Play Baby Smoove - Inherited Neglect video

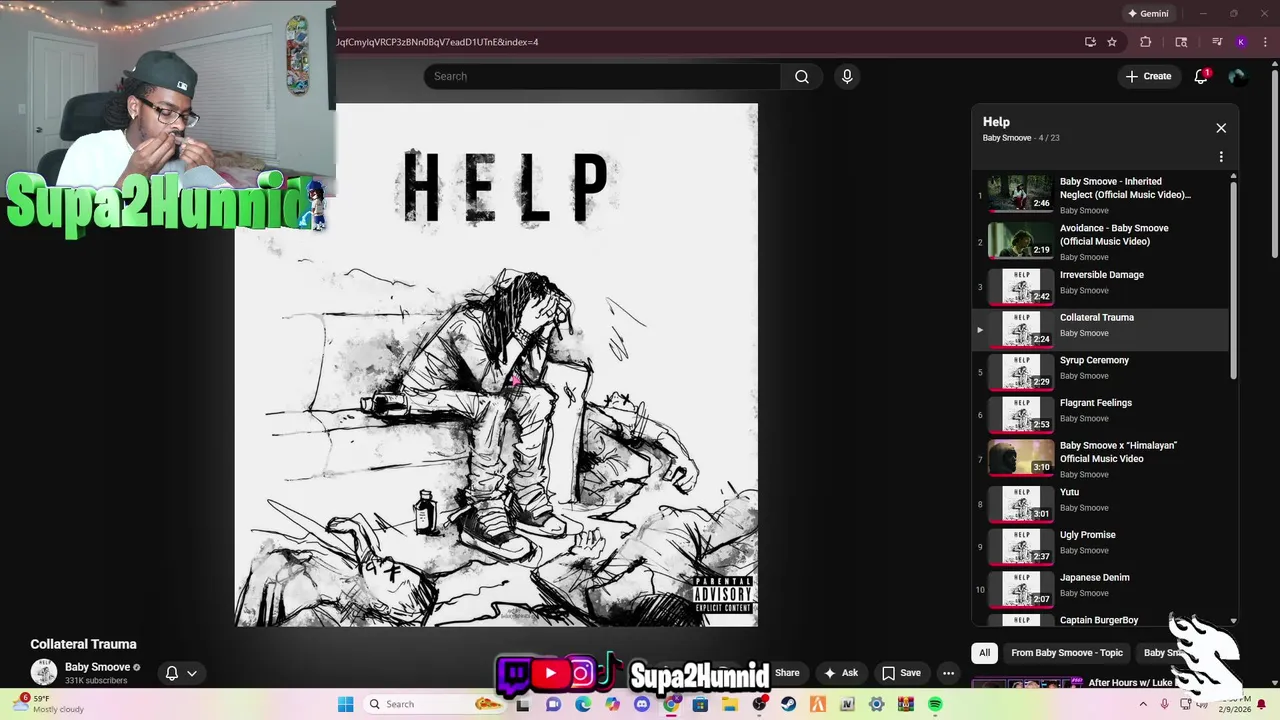click(1100, 194)
